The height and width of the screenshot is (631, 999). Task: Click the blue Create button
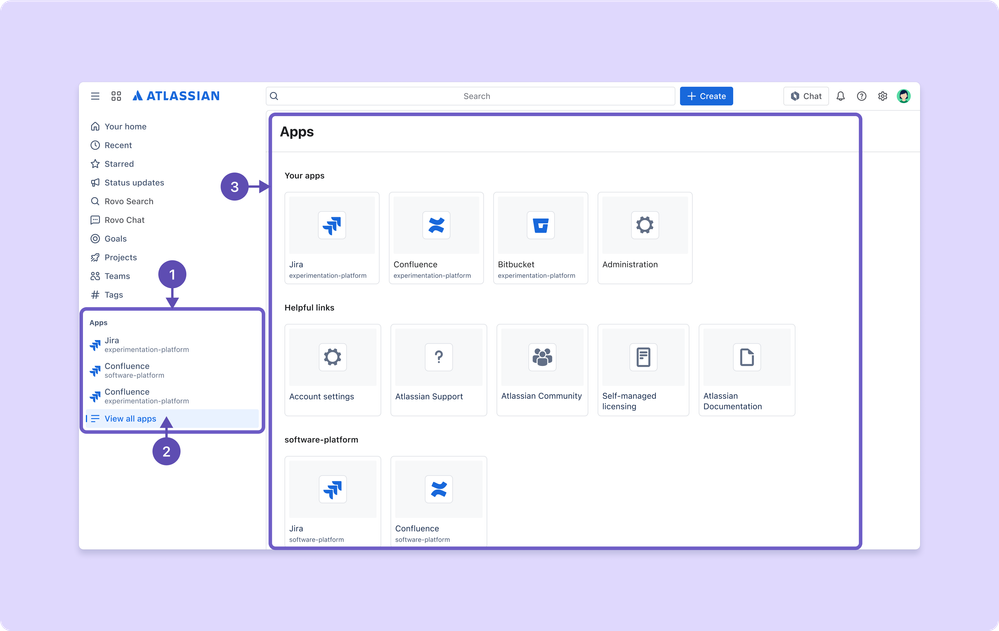point(706,96)
